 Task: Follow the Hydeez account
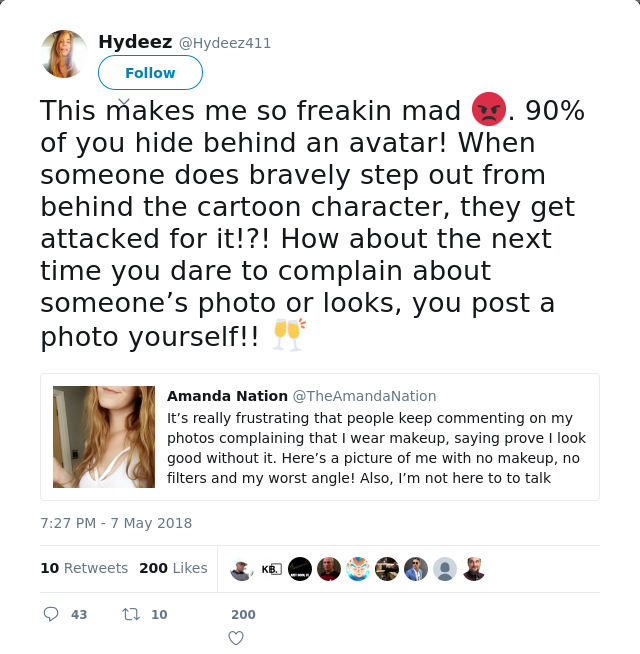tap(150, 73)
